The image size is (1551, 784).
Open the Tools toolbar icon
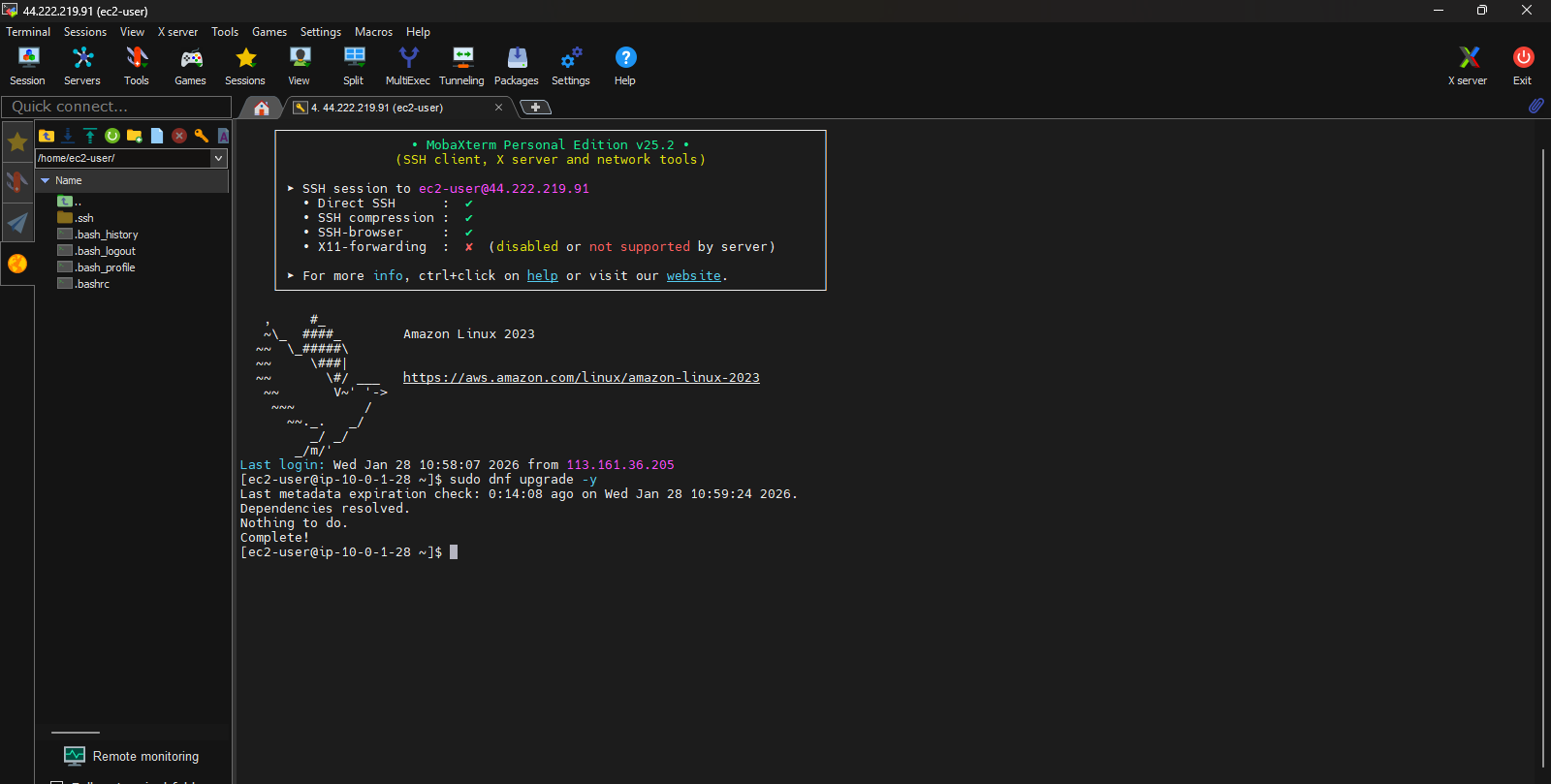[x=137, y=66]
